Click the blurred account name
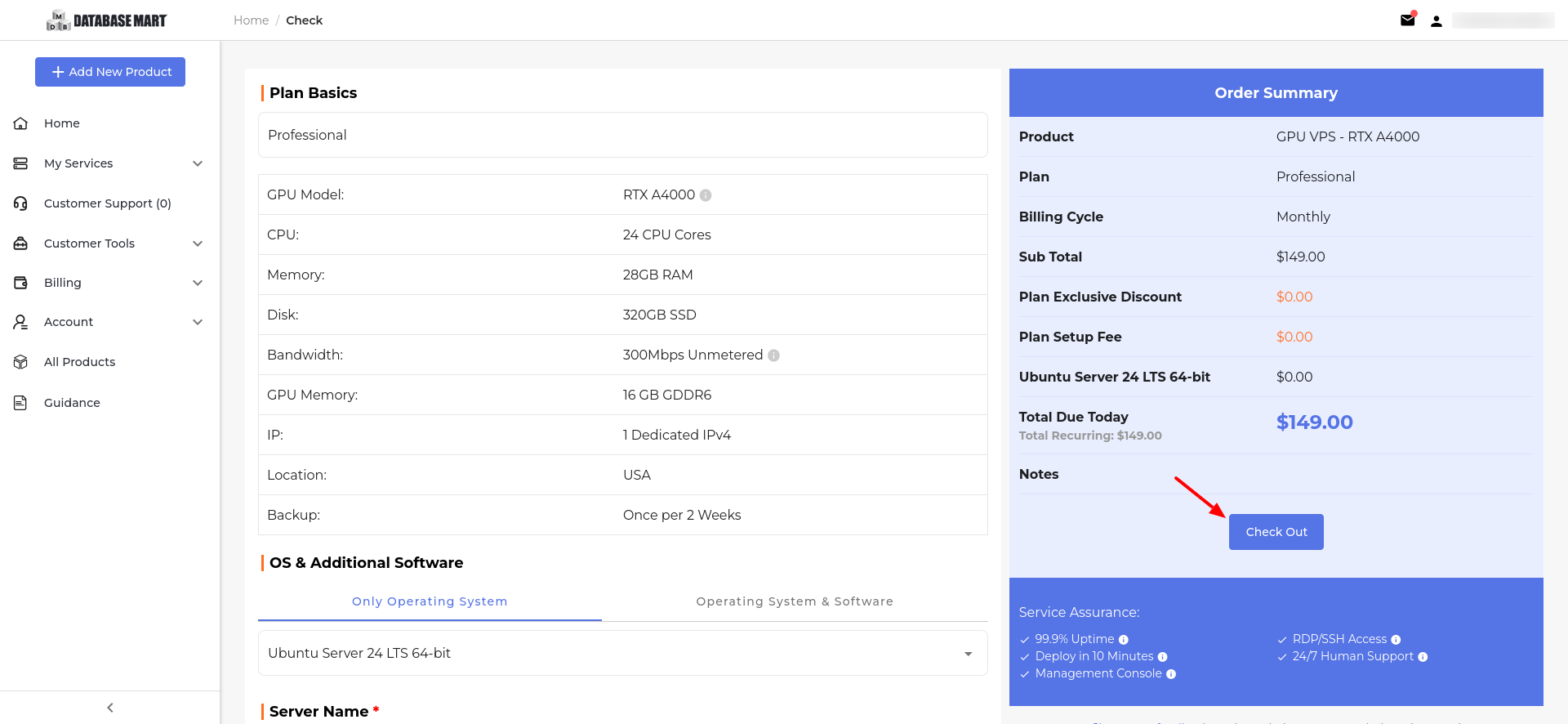The width and height of the screenshot is (1568, 724). pyautogui.click(x=1503, y=20)
